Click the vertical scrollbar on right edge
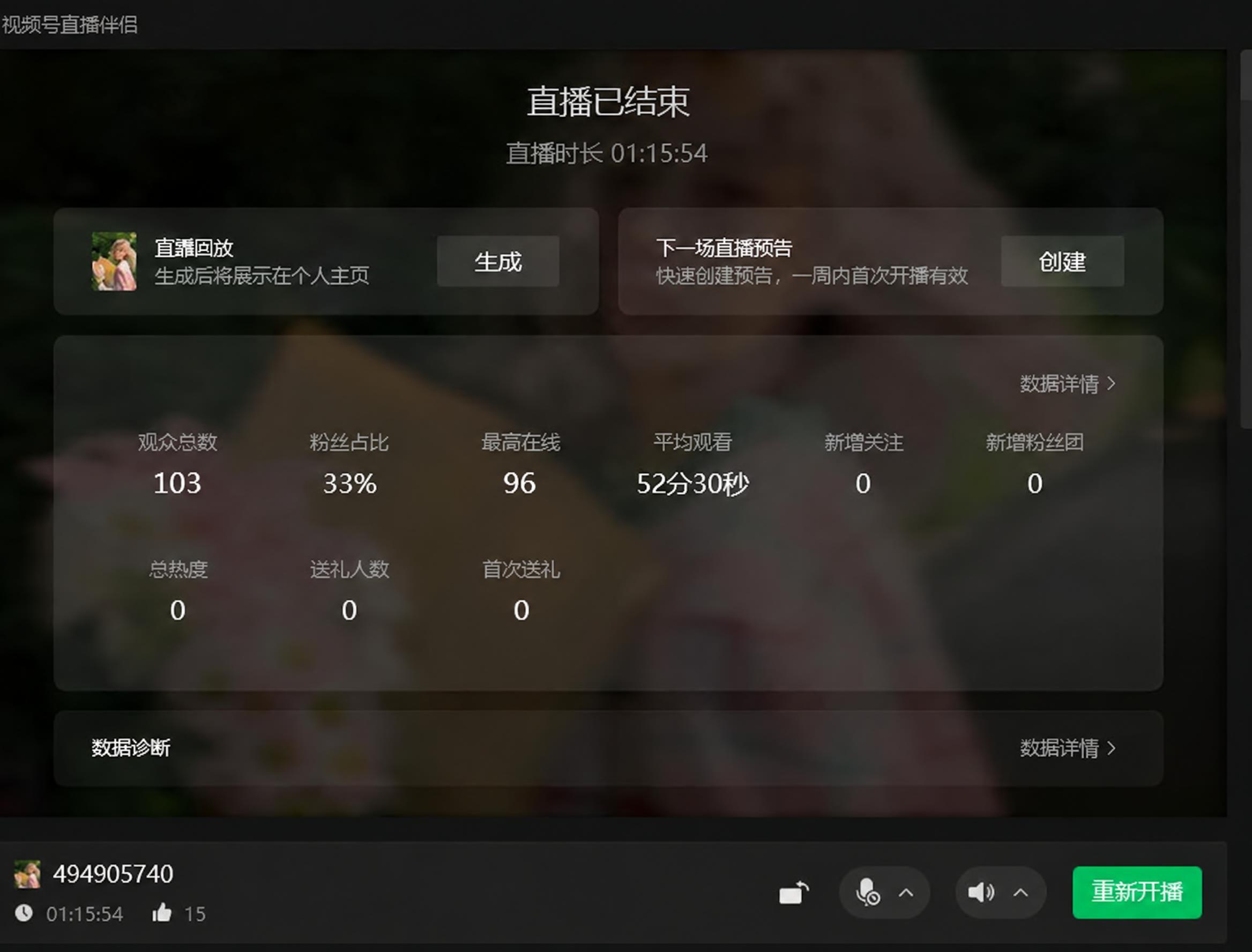 tap(1246, 238)
